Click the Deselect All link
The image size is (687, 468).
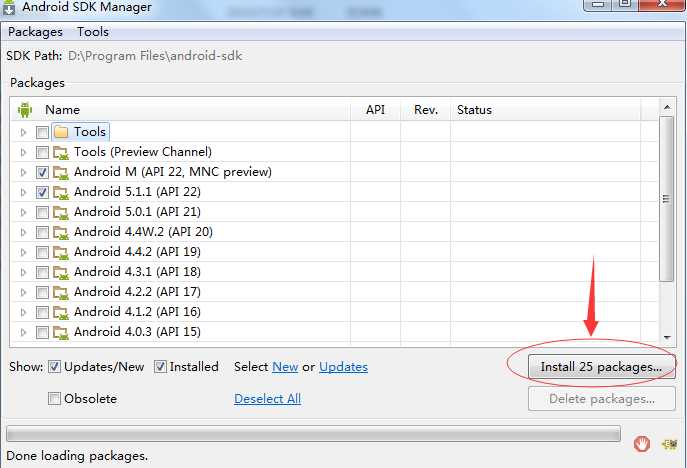(267, 399)
